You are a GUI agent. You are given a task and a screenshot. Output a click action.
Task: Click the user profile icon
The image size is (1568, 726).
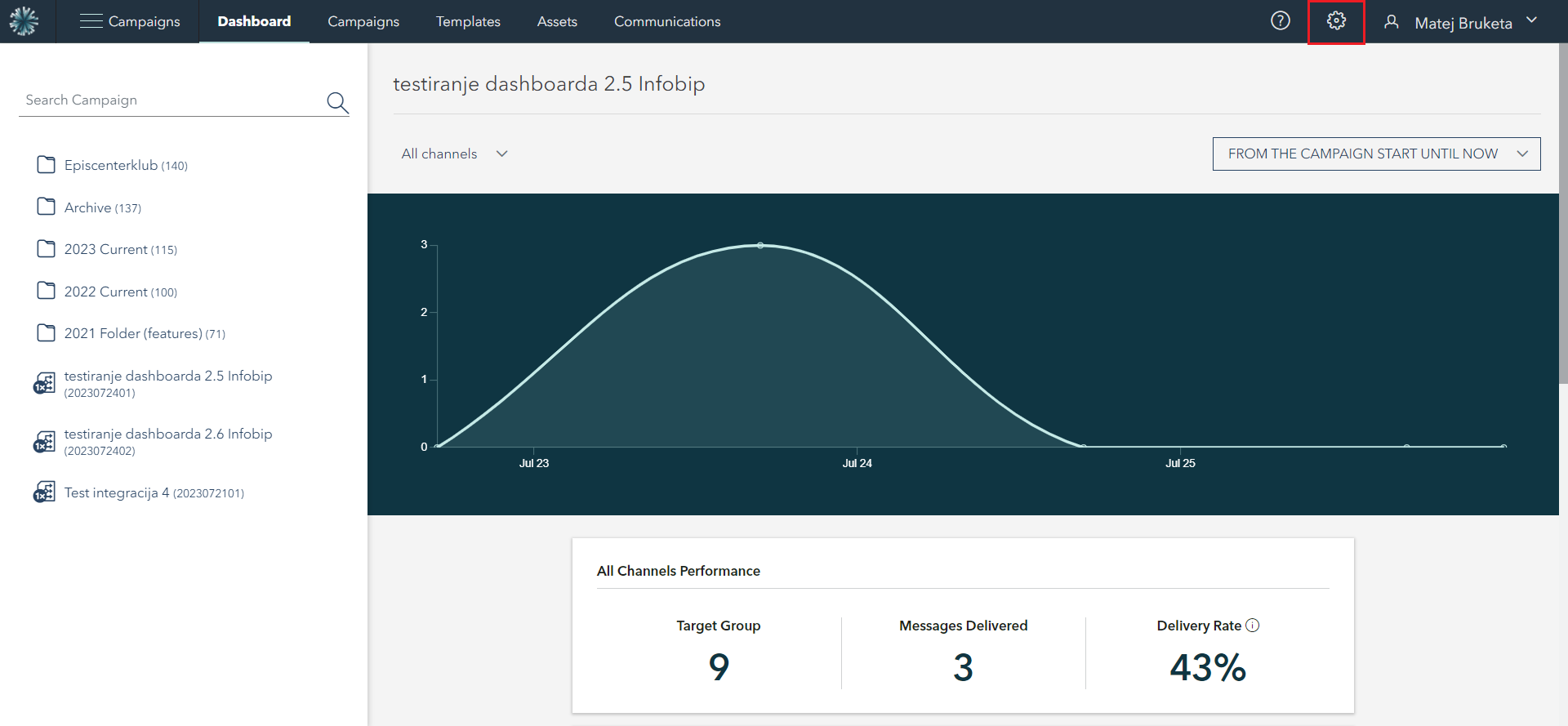1392,22
